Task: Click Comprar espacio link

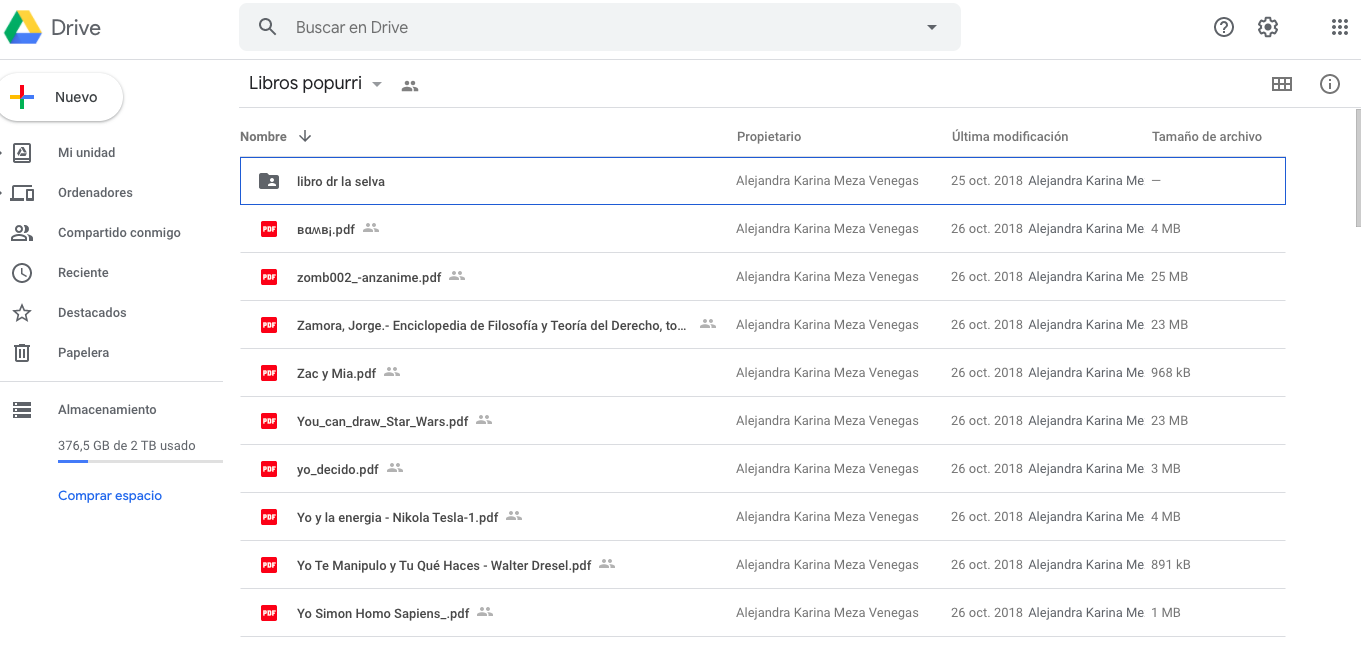Action: pyautogui.click(x=110, y=496)
